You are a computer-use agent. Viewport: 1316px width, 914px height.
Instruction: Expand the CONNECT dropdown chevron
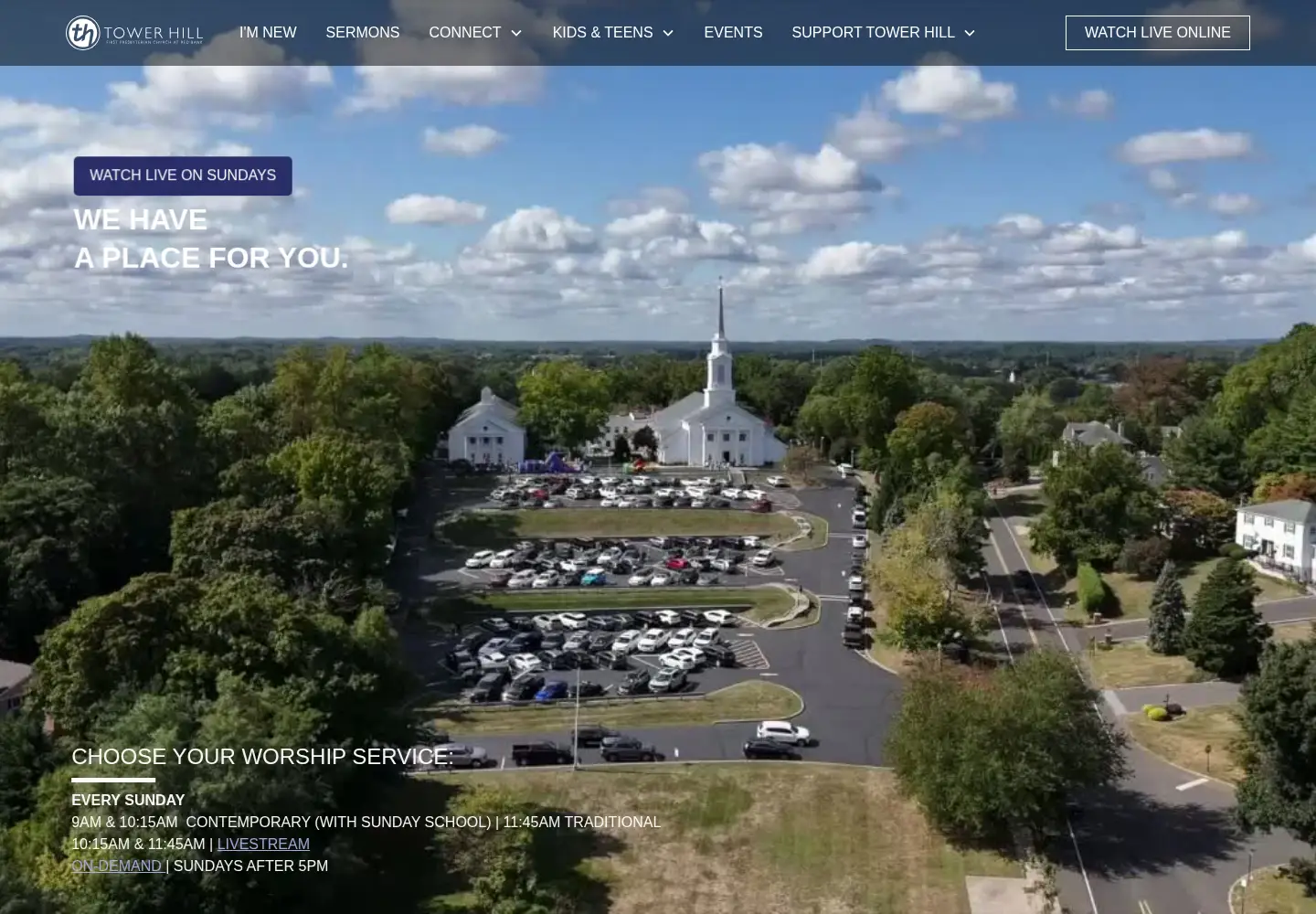(x=516, y=33)
